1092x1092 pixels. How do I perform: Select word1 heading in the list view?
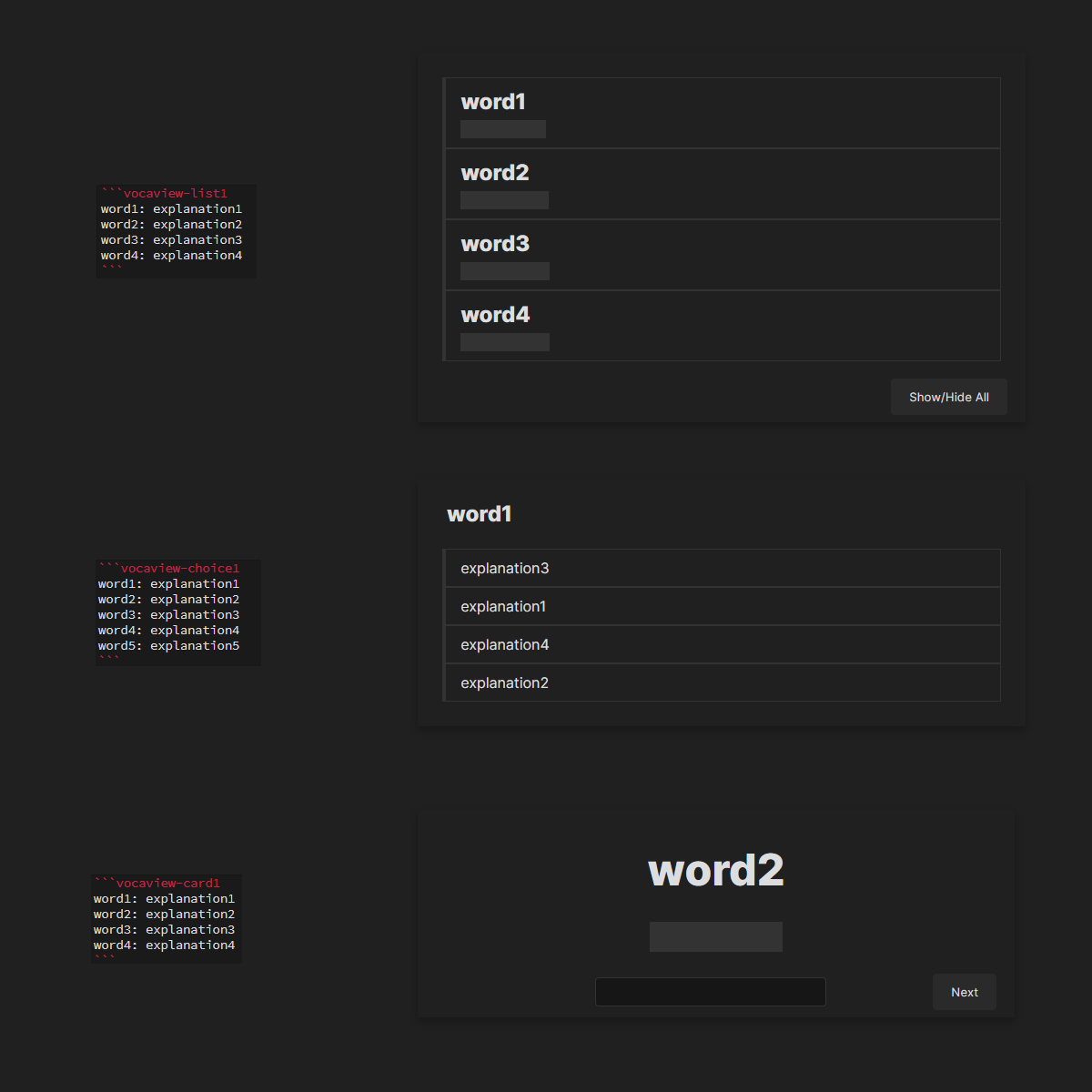click(493, 102)
